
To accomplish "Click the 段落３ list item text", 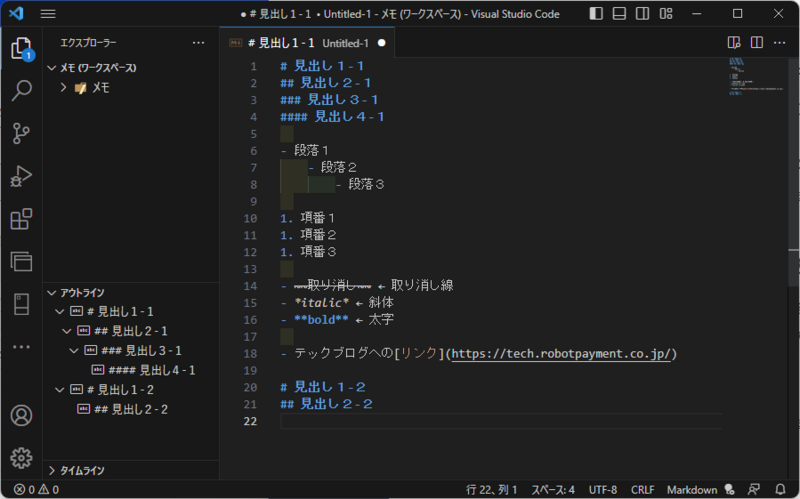I will point(366,184).
